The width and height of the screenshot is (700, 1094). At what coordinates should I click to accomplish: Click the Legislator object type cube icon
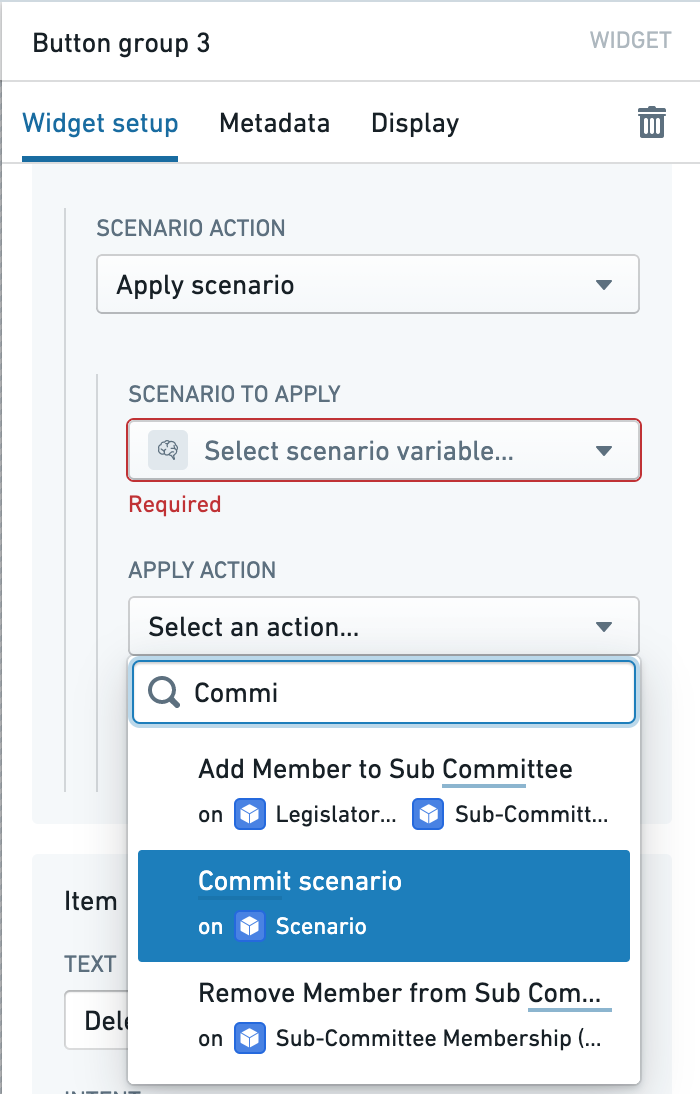pos(250,814)
